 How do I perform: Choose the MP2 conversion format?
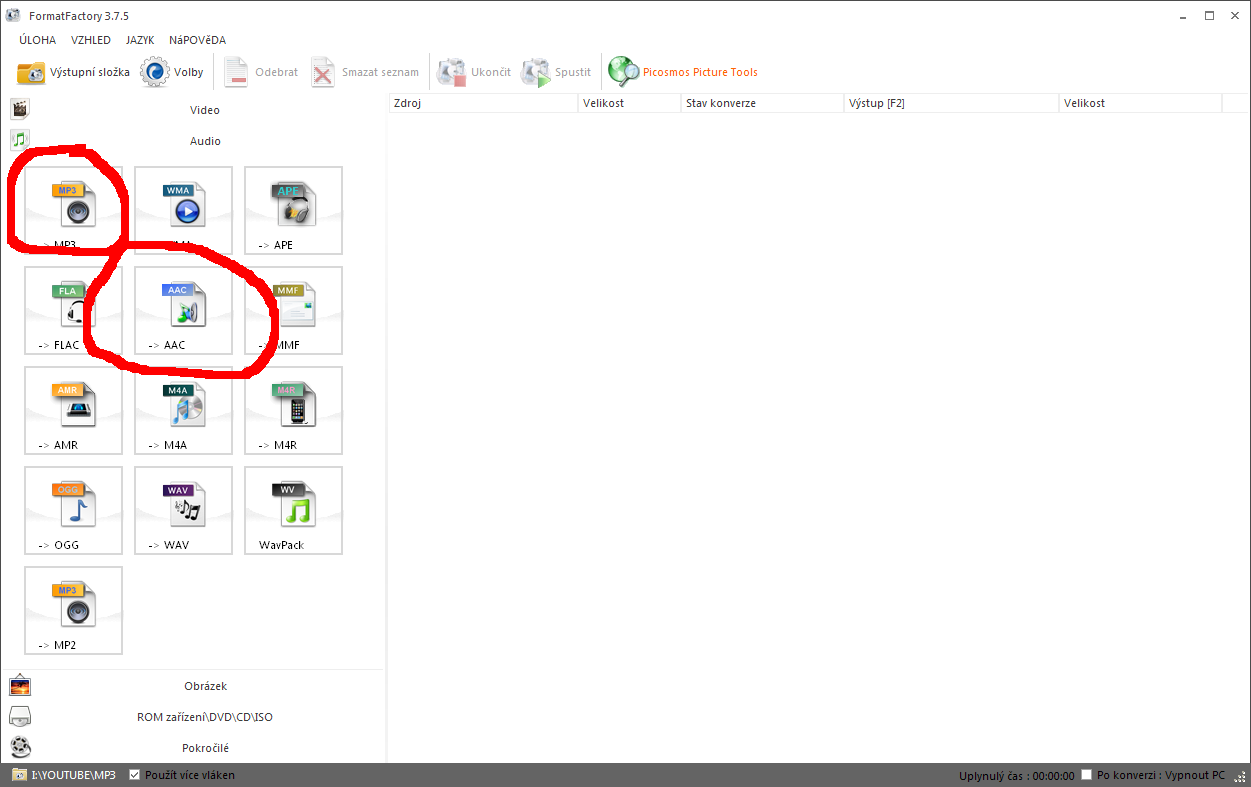74,610
